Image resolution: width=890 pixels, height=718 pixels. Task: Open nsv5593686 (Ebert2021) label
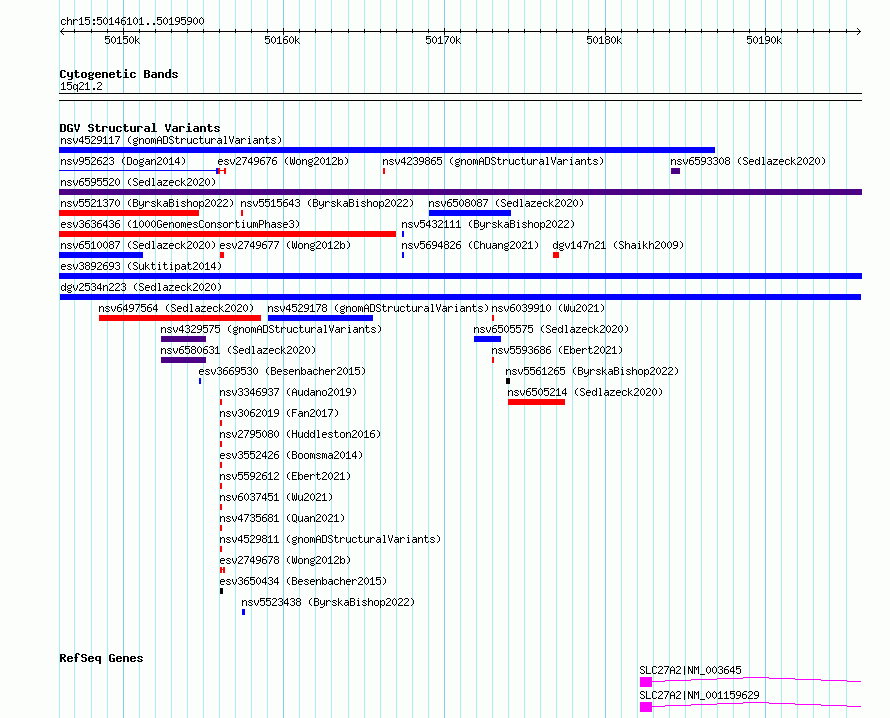557,350
